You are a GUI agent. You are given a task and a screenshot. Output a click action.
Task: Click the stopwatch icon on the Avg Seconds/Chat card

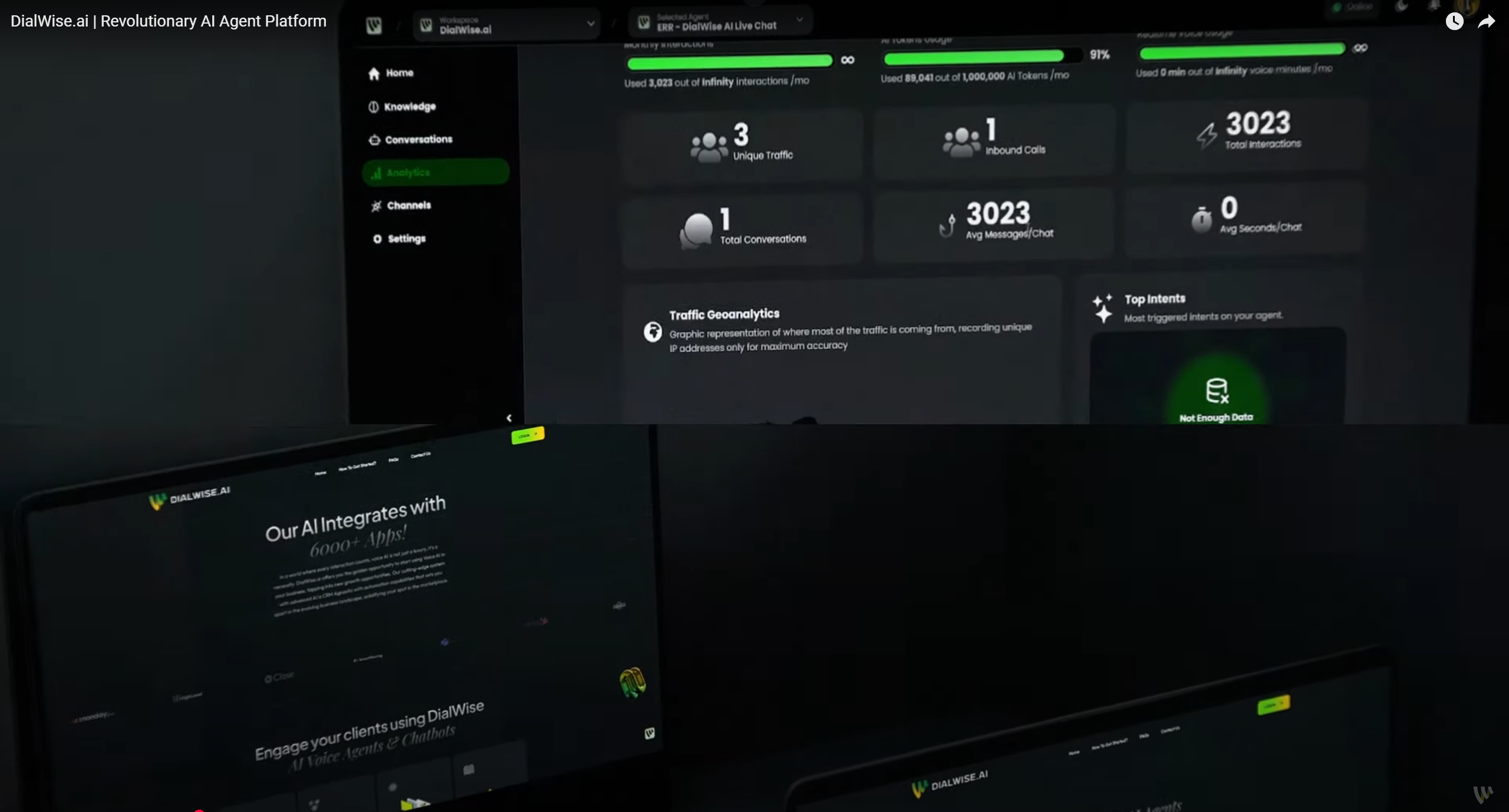pyautogui.click(x=1201, y=219)
